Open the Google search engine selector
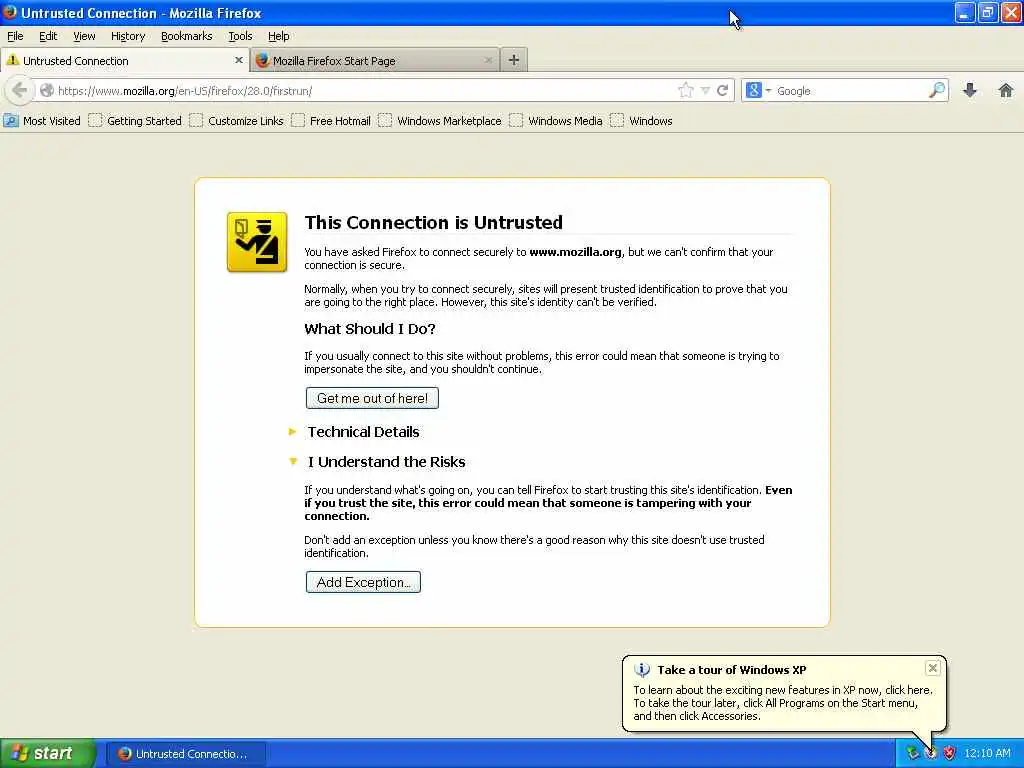 (758, 91)
